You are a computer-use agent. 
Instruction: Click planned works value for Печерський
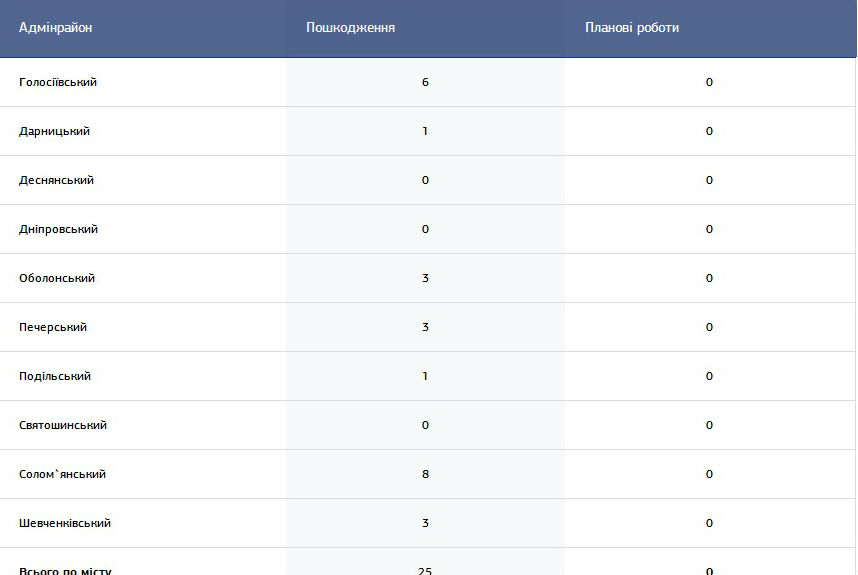pyautogui.click(x=709, y=327)
